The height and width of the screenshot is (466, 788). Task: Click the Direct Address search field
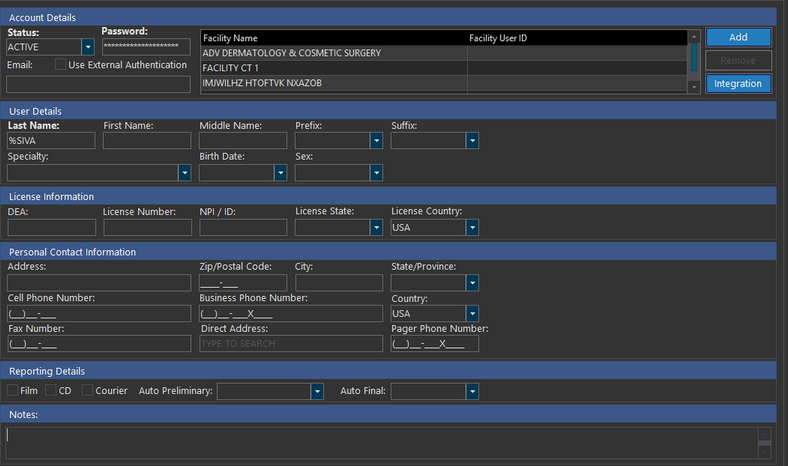(x=290, y=344)
